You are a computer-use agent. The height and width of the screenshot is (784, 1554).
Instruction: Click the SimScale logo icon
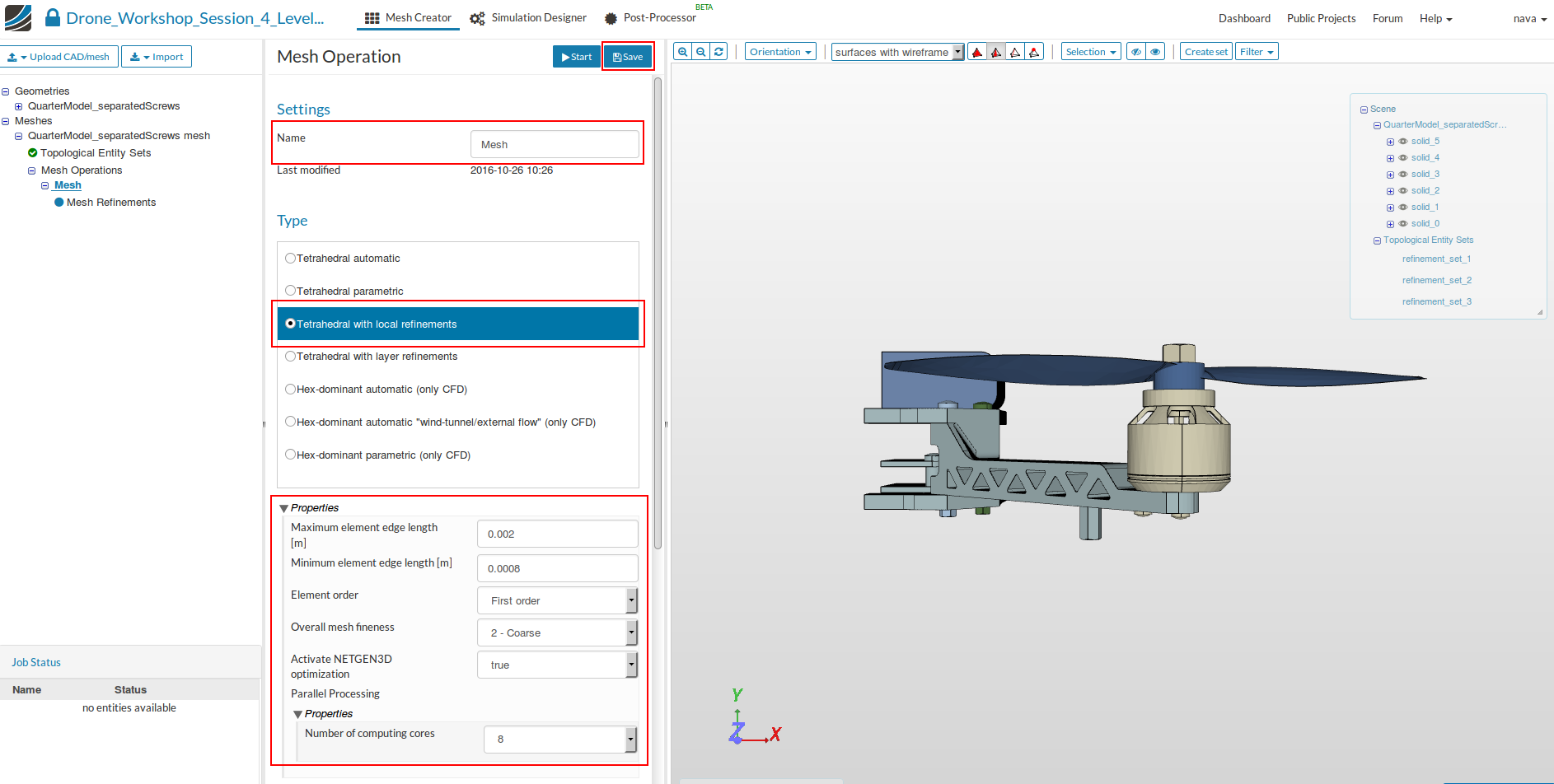coord(18,17)
